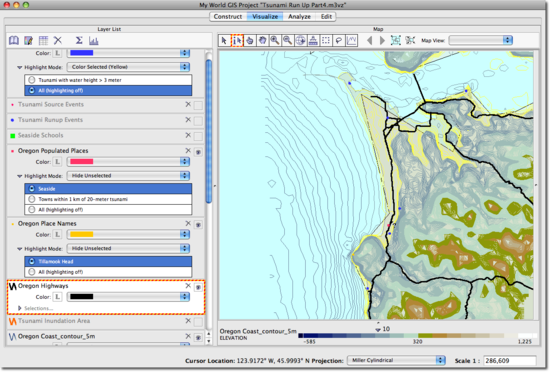Screen dimensions: 550x372
Task: Open the attribute table grid icon
Action: [x=43, y=41]
